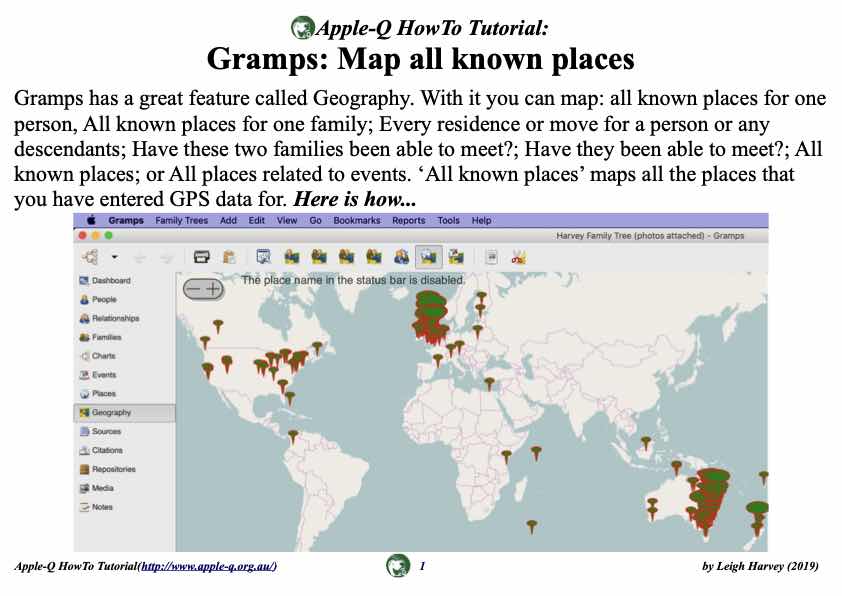Open the Go menu
Screen dimensions: 842x596
tap(315, 220)
